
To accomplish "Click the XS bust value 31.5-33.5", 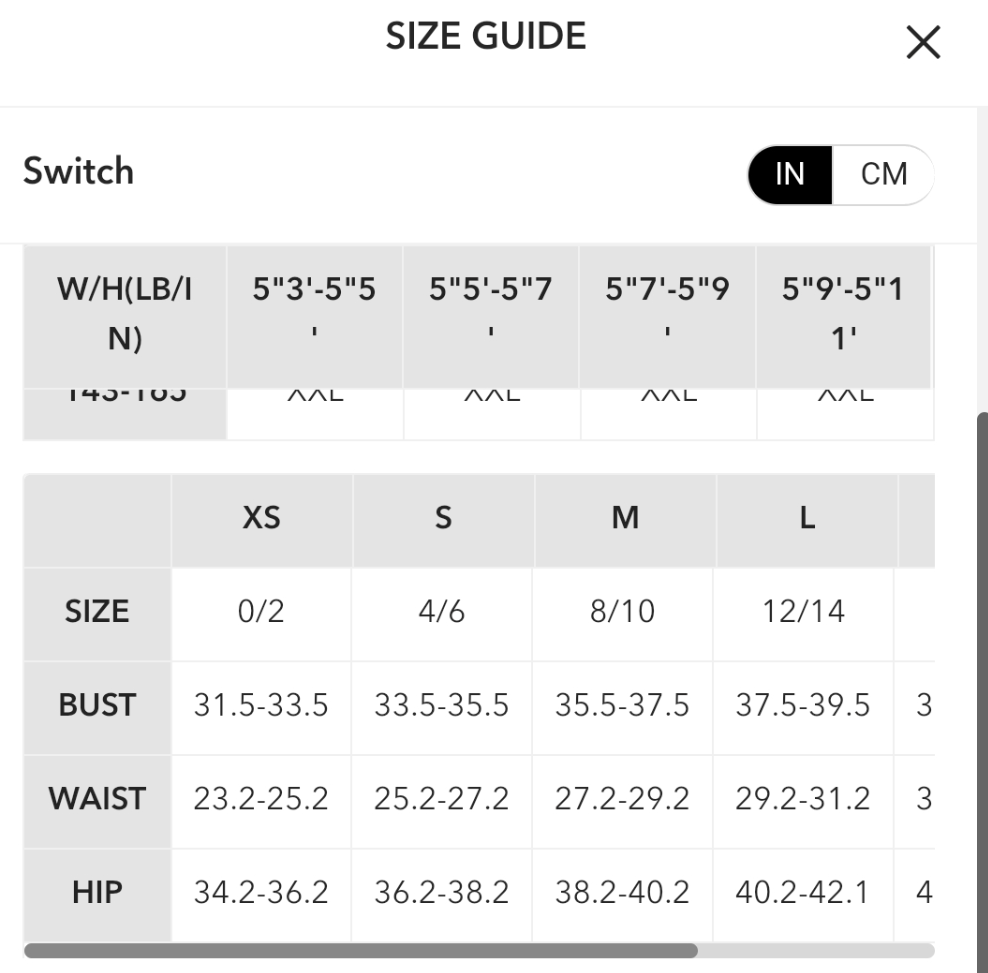I will (x=261, y=706).
